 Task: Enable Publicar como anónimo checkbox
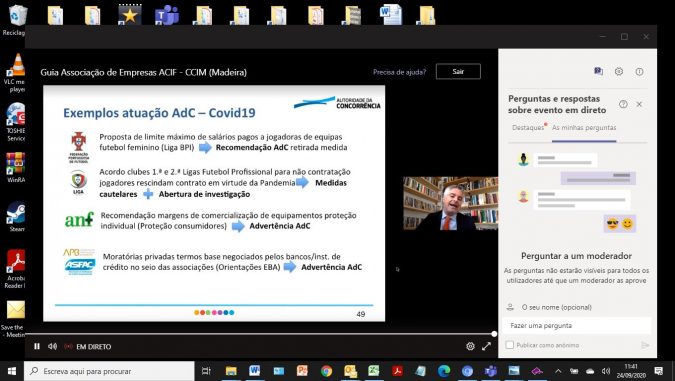pyautogui.click(x=510, y=345)
